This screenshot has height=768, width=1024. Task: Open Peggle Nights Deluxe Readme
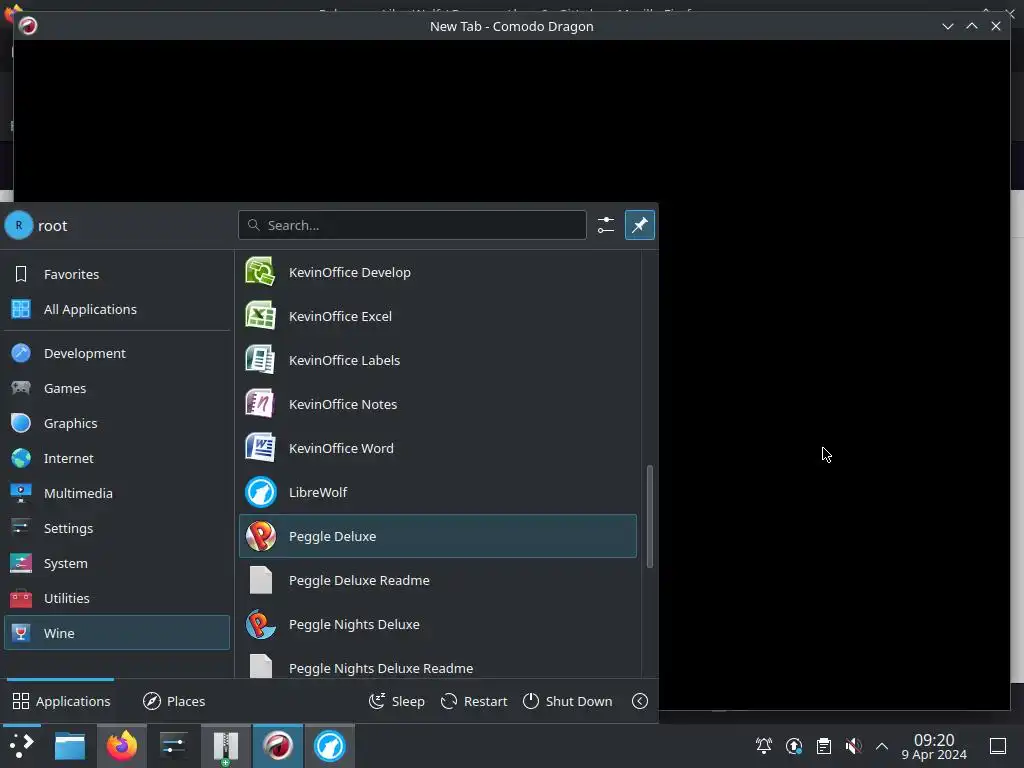[438, 664]
